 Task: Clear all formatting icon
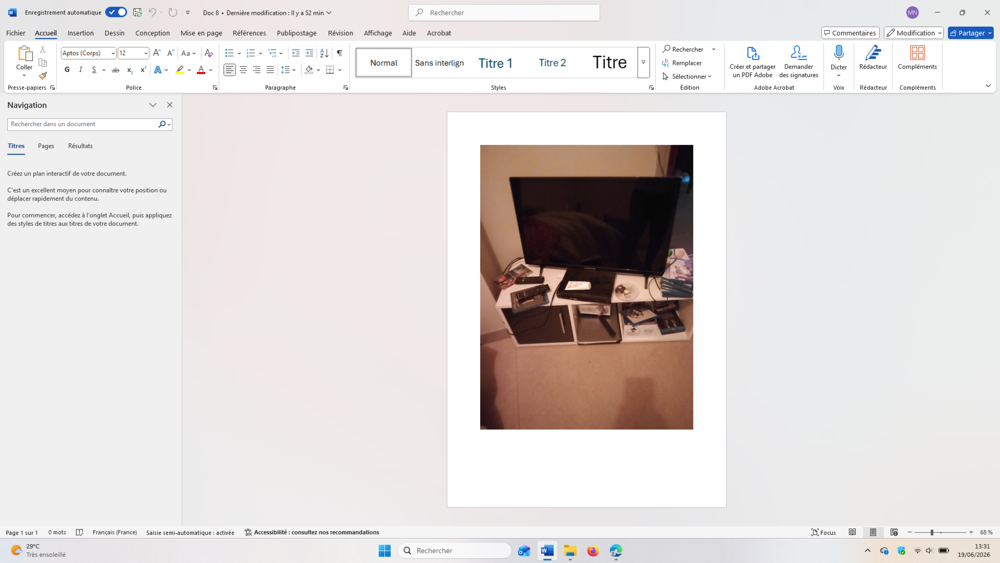coord(209,53)
